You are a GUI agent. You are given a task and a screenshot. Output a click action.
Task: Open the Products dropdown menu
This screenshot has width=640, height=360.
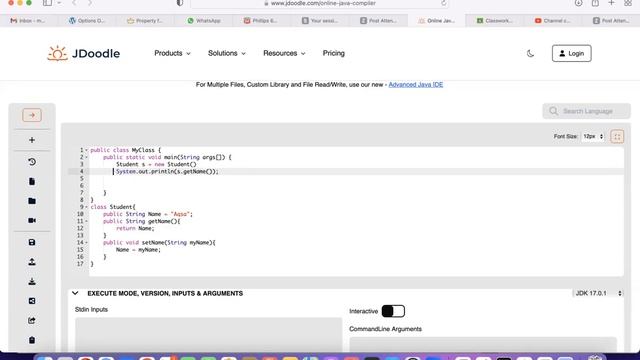pyautogui.click(x=172, y=53)
